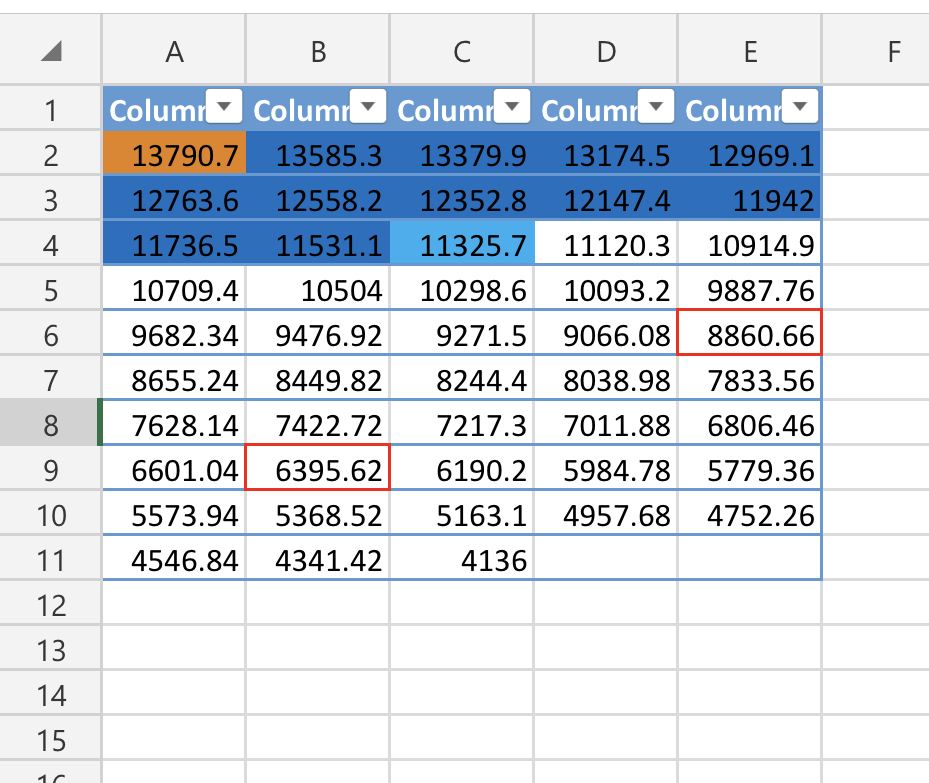Click cell containing 4546.84
This screenshot has height=783, width=929.
(x=174, y=559)
